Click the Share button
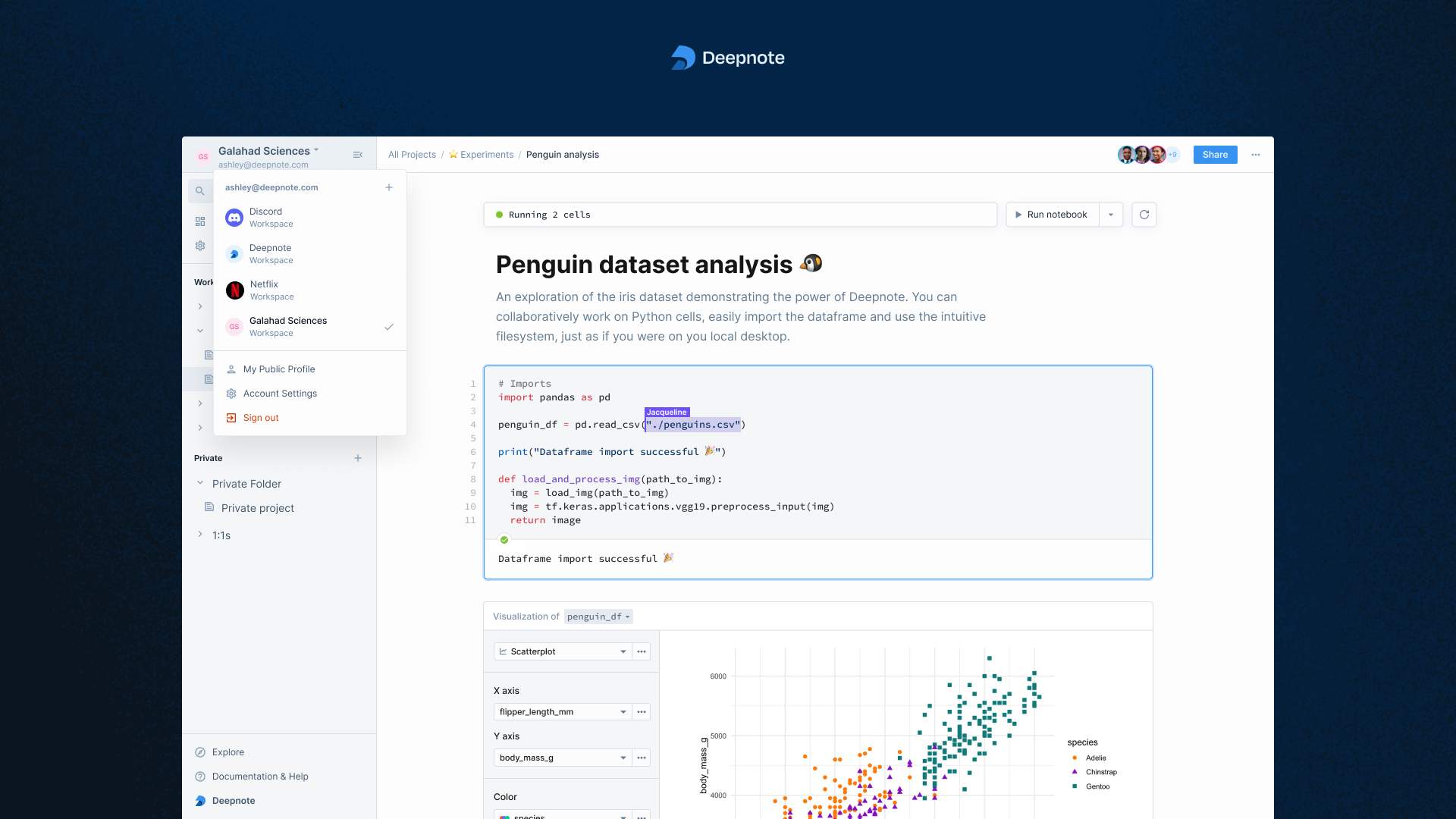Screen dimensions: 1456x819 (1215, 155)
